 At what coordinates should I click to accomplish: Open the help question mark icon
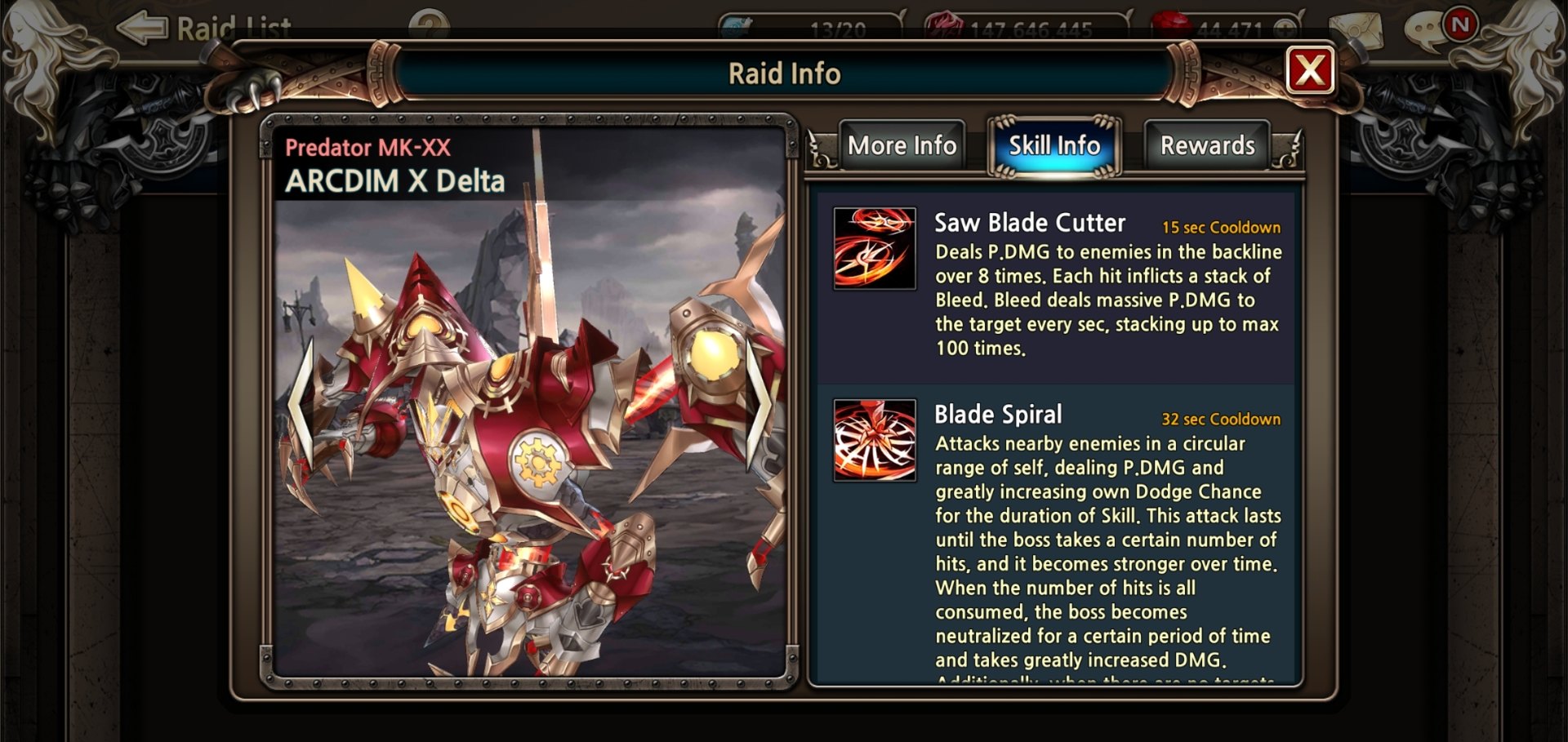click(429, 24)
